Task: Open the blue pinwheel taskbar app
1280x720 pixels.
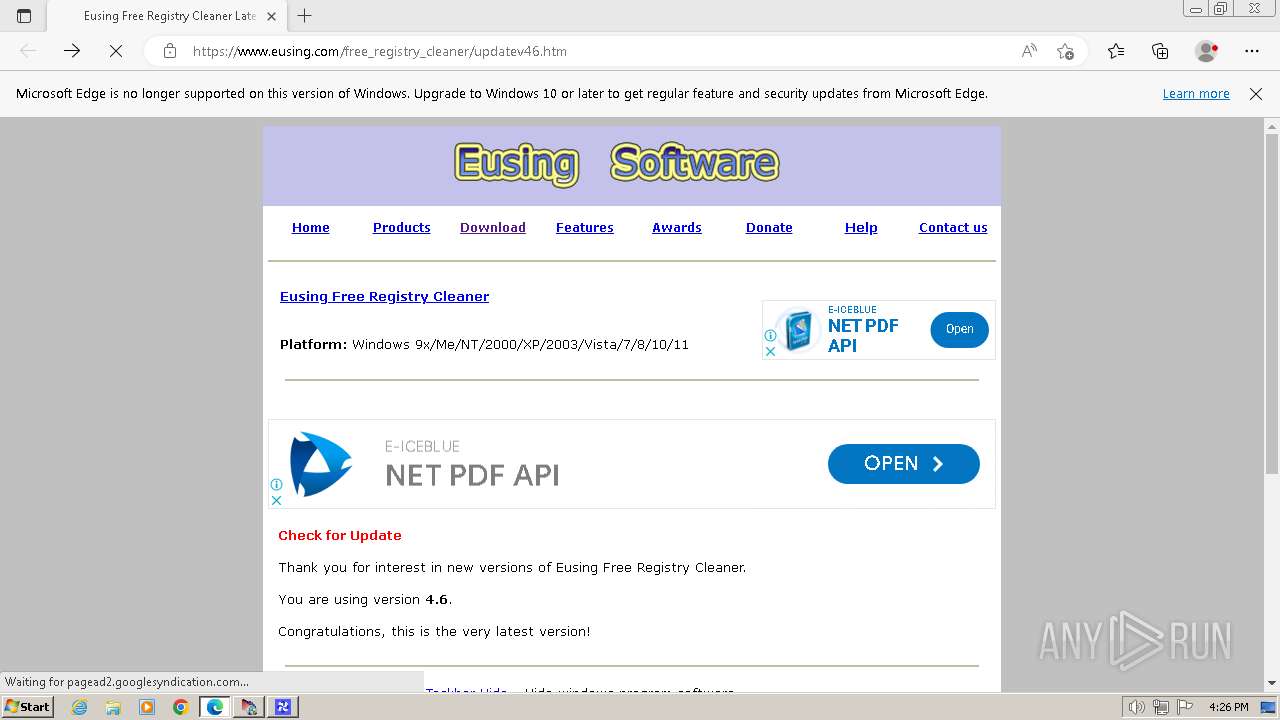Action: [x=283, y=707]
